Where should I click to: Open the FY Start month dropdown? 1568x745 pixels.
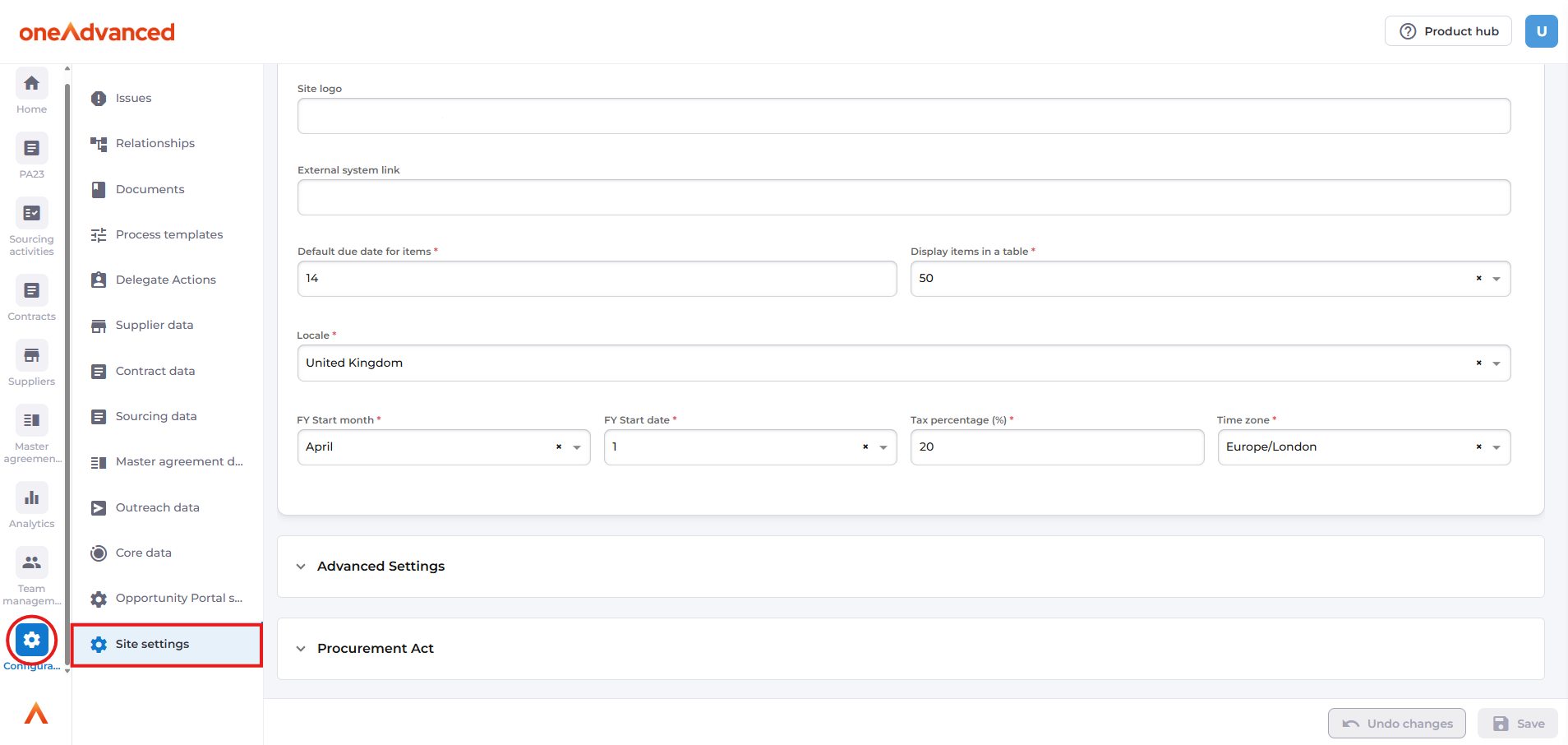(x=577, y=447)
